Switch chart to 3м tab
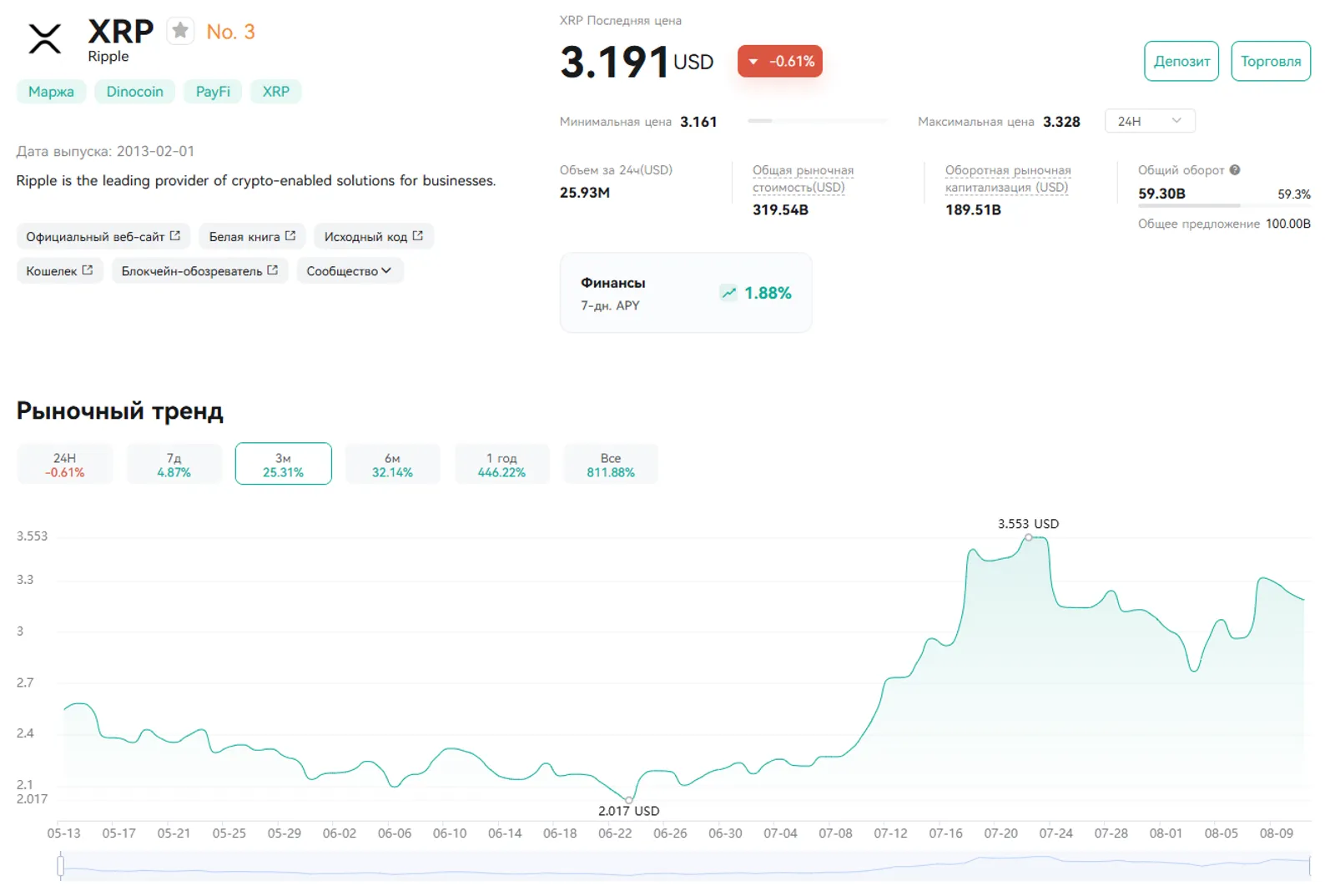This screenshot has width=1335, height=896. 284,464
